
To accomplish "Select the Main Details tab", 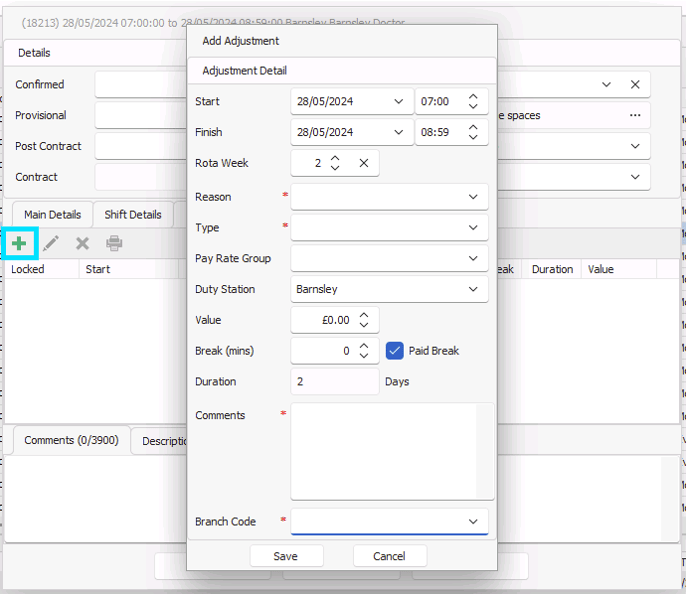I will 53,215.
